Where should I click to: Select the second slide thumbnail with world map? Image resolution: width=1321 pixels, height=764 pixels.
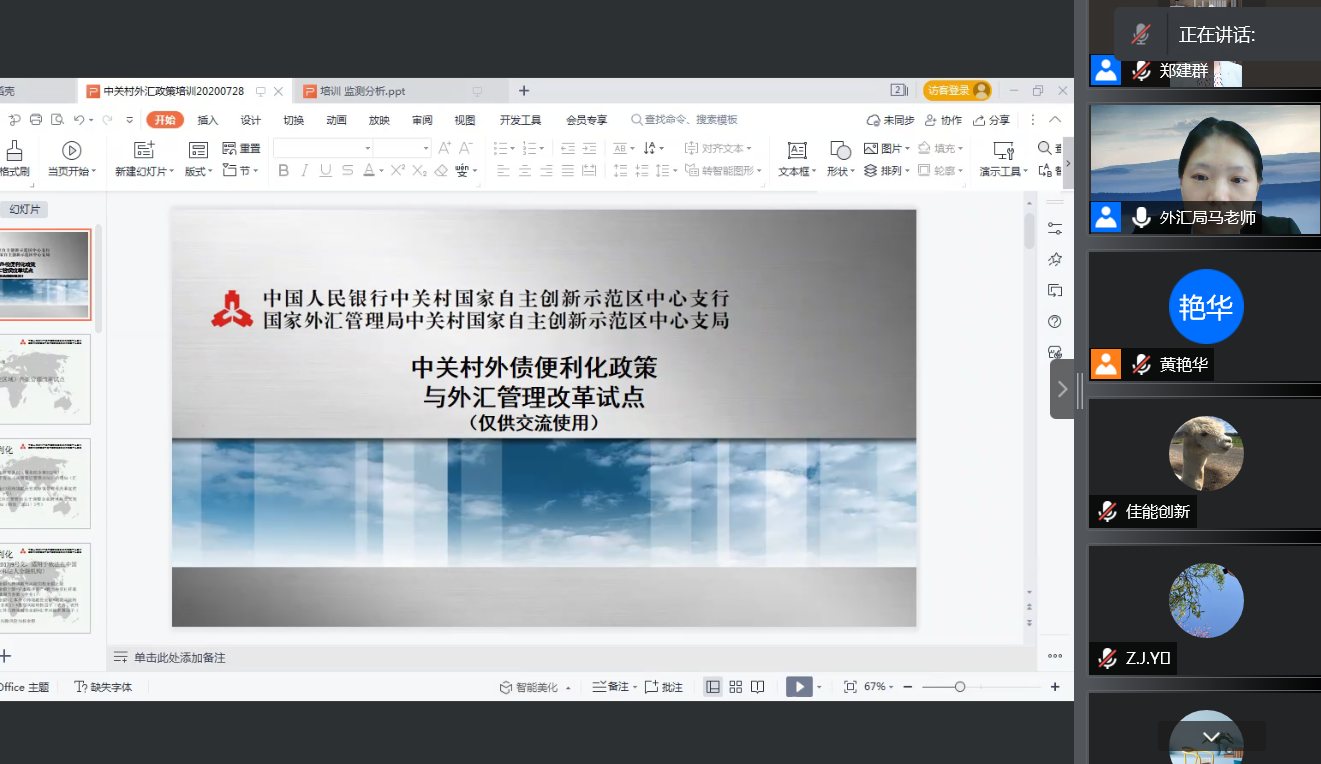(45, 379)
